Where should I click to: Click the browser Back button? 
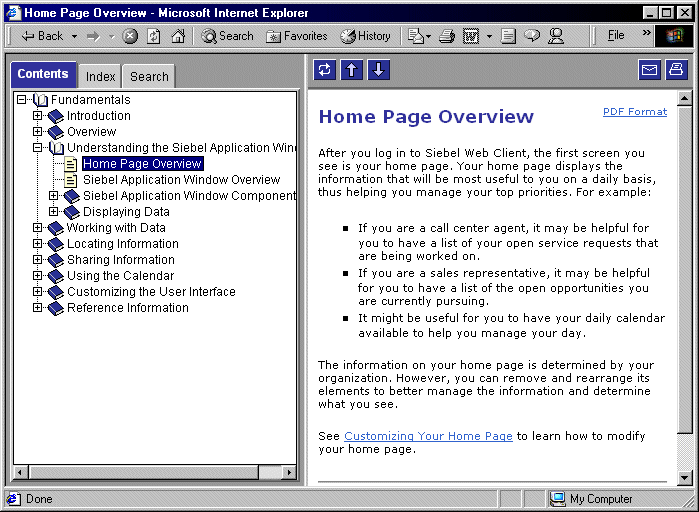pyautogui.click(x=42, y=36)
